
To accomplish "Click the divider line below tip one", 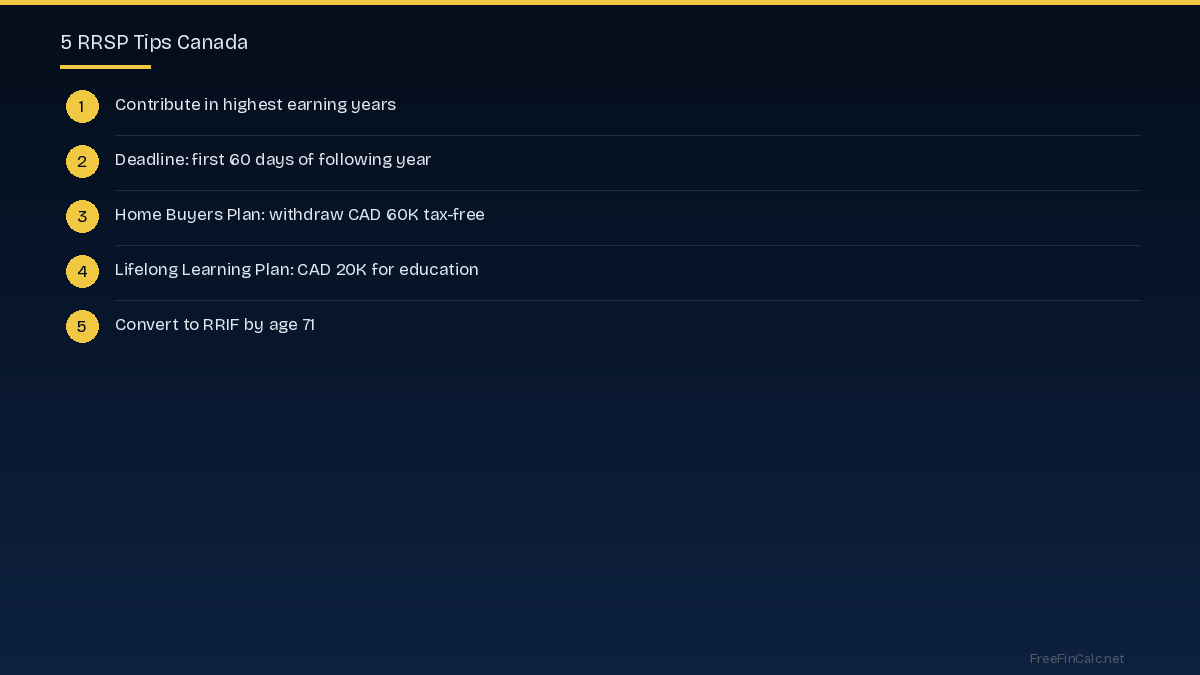I will pyautogui.click(x=628, y=135).
